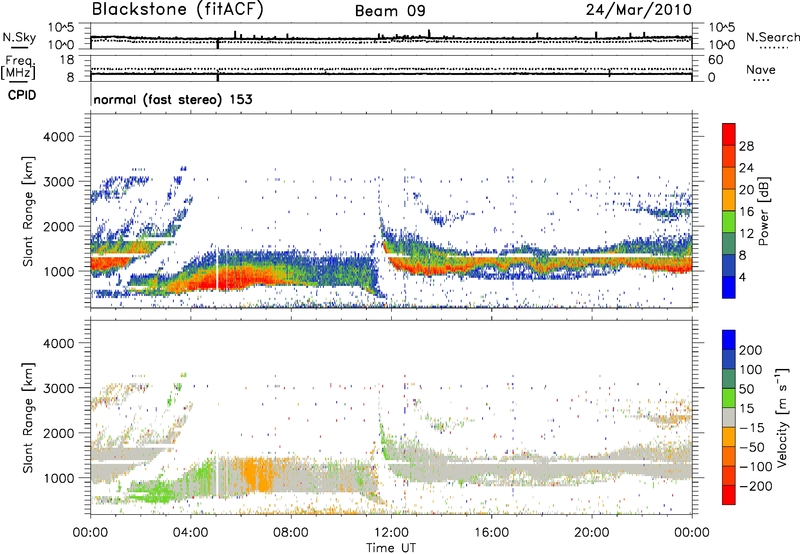Click the Velocity colorbar gray segment
This screenshot has height=554, width=800.
[729, 417]
